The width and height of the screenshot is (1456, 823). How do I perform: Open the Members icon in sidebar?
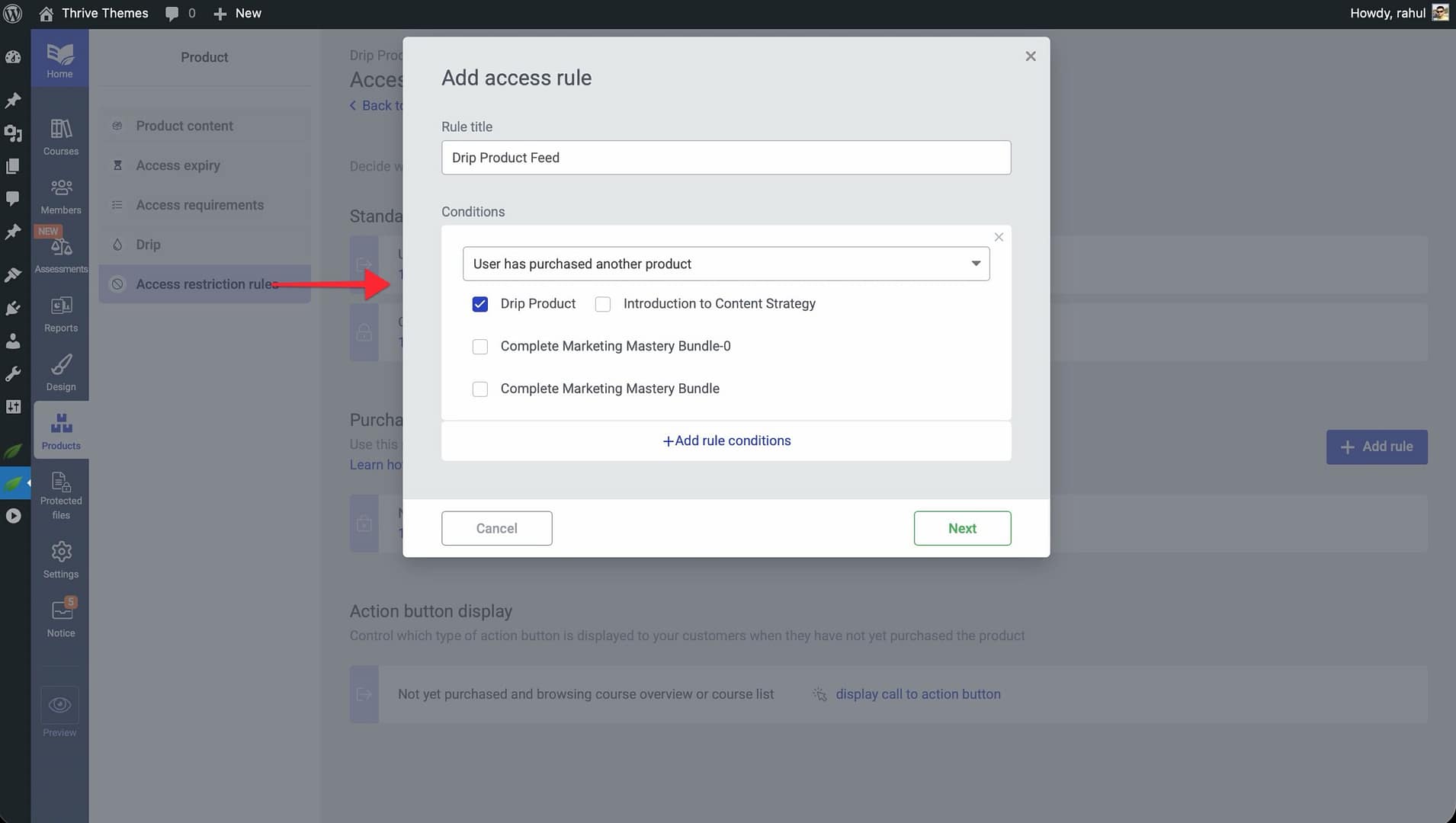[61, 188]
